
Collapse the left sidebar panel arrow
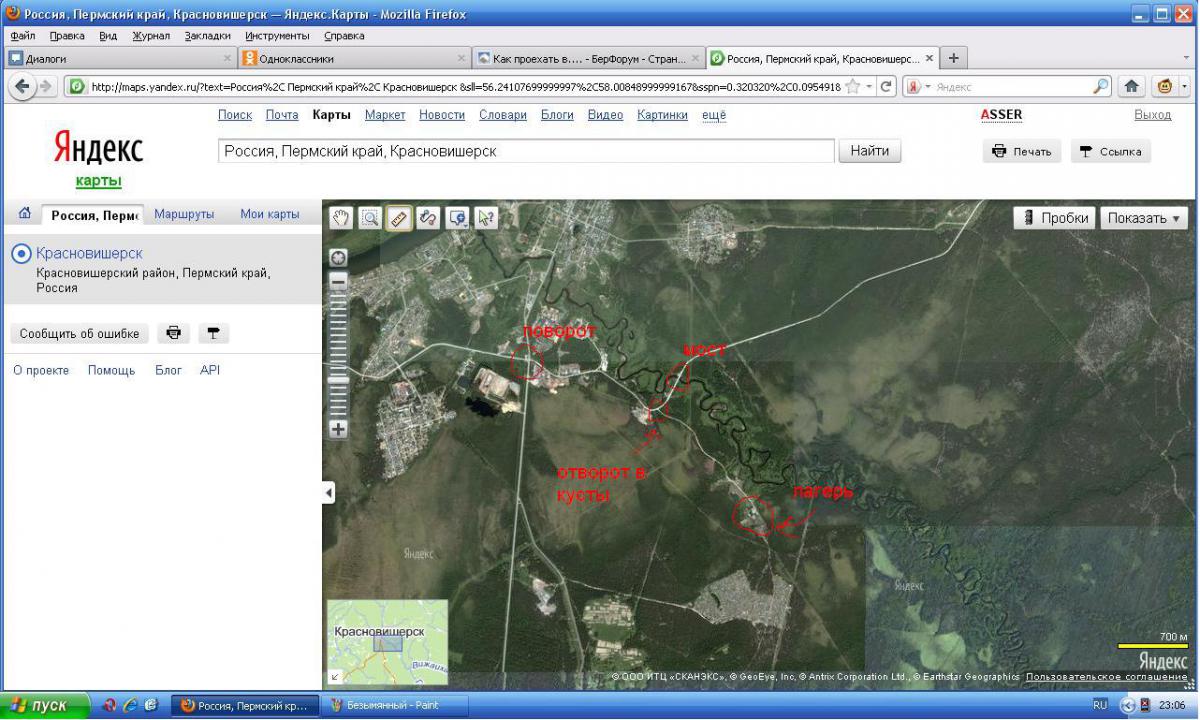click(x=328, y=492)
